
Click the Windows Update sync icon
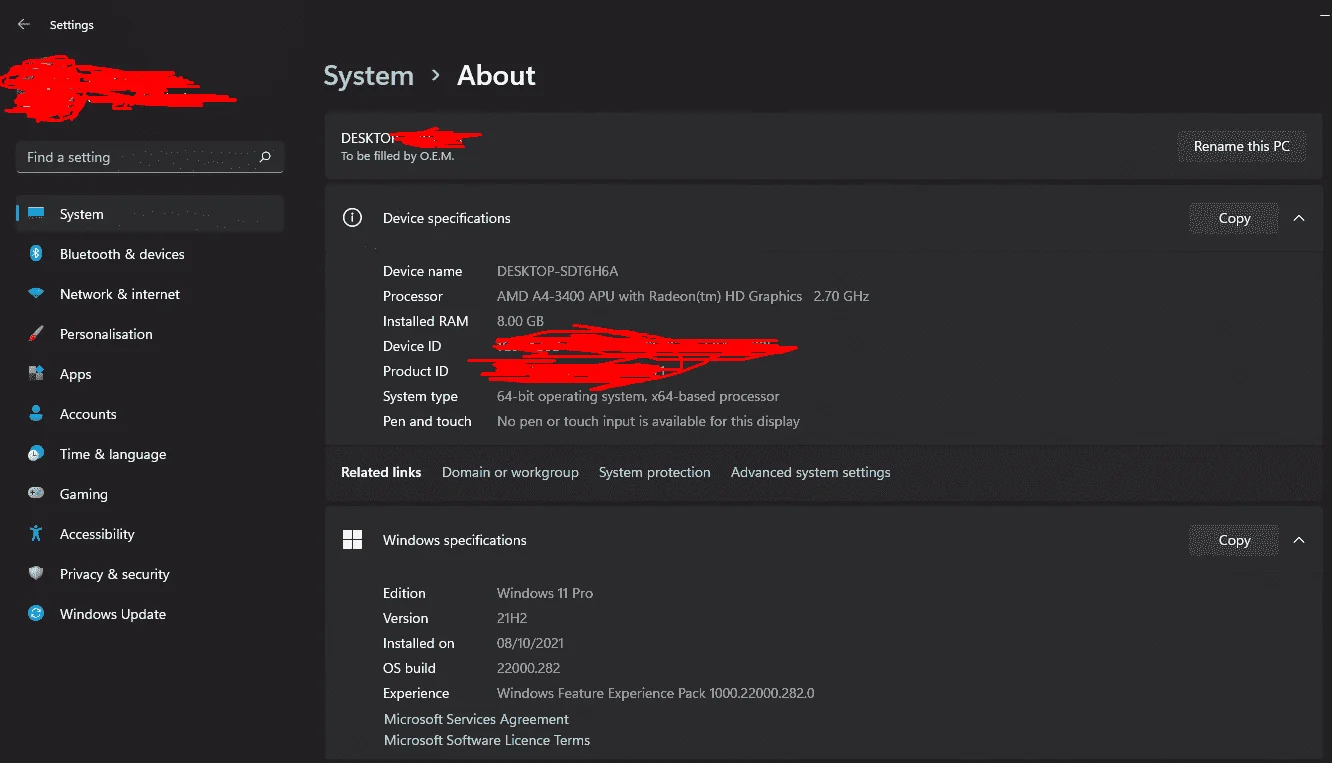tap(36, 614)
